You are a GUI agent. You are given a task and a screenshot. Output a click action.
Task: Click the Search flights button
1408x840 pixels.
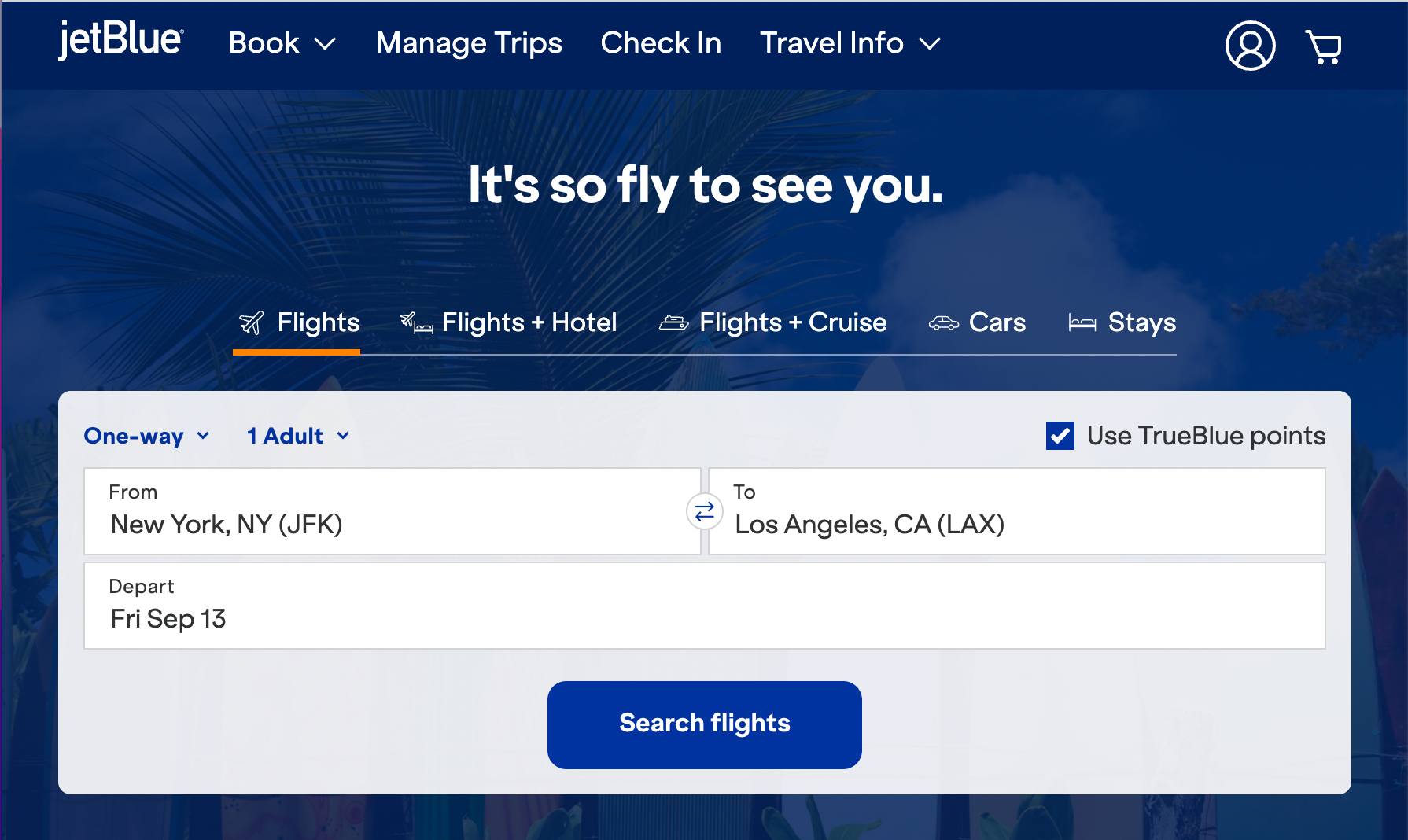point(704,724)
